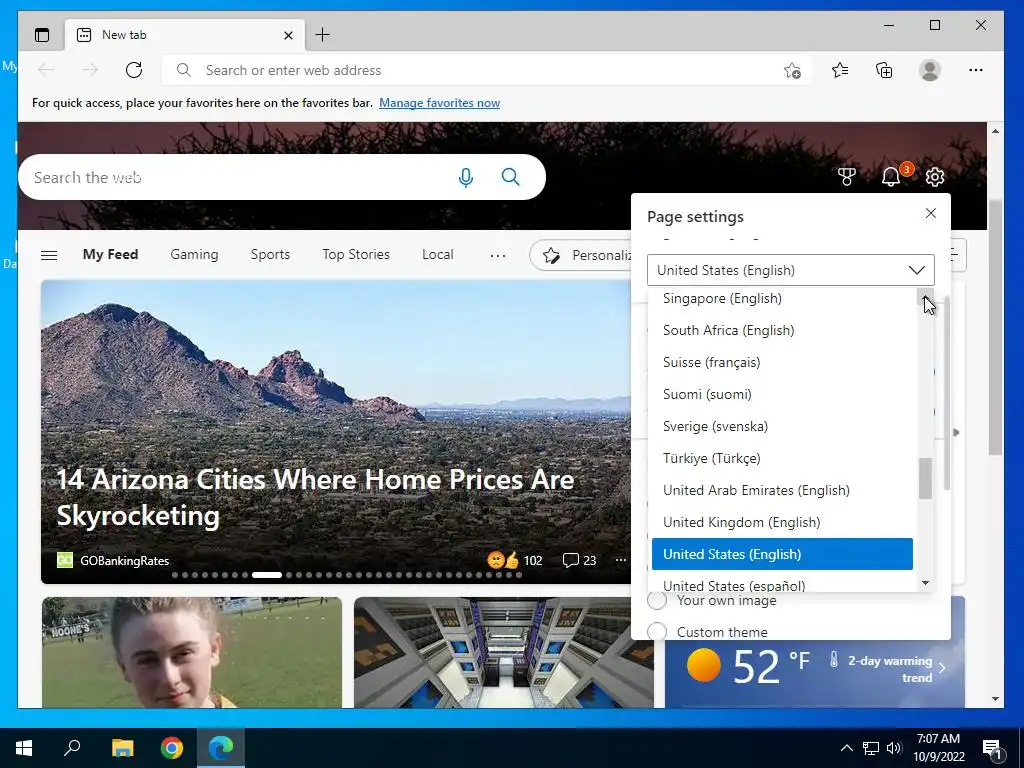Open notifications bell

click(x=891, y=176)
